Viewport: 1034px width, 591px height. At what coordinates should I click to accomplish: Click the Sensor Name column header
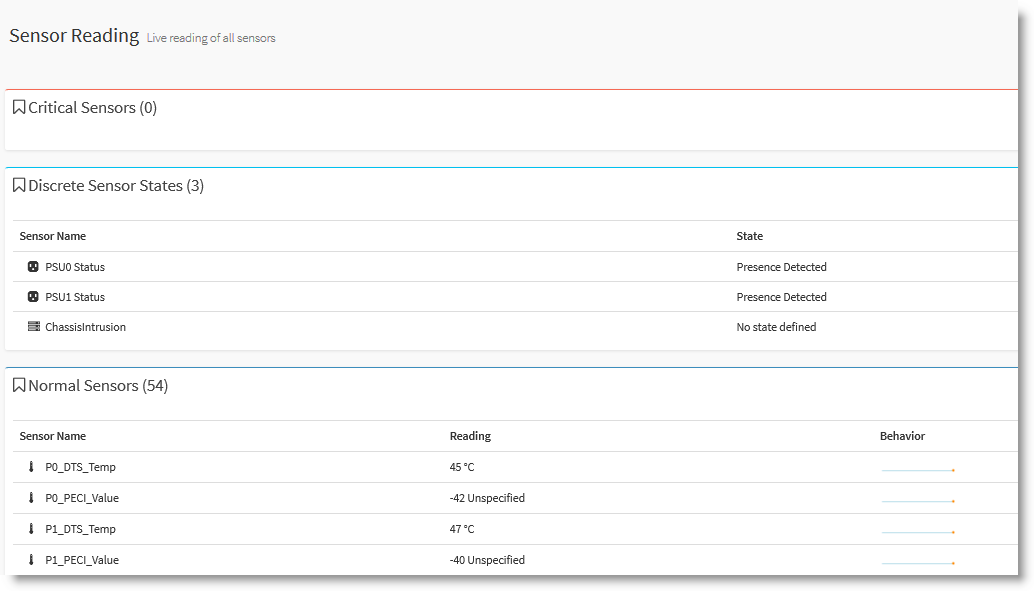(52, 436)
